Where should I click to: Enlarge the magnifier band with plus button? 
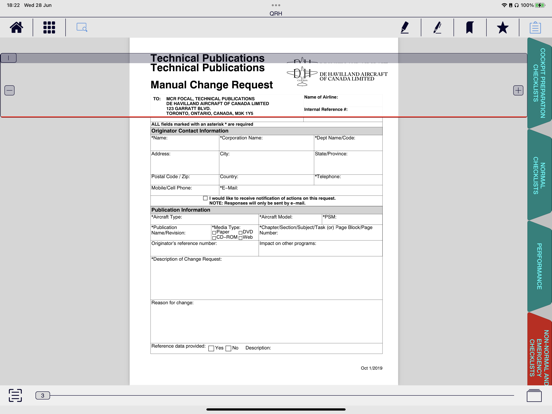point(518,90)
